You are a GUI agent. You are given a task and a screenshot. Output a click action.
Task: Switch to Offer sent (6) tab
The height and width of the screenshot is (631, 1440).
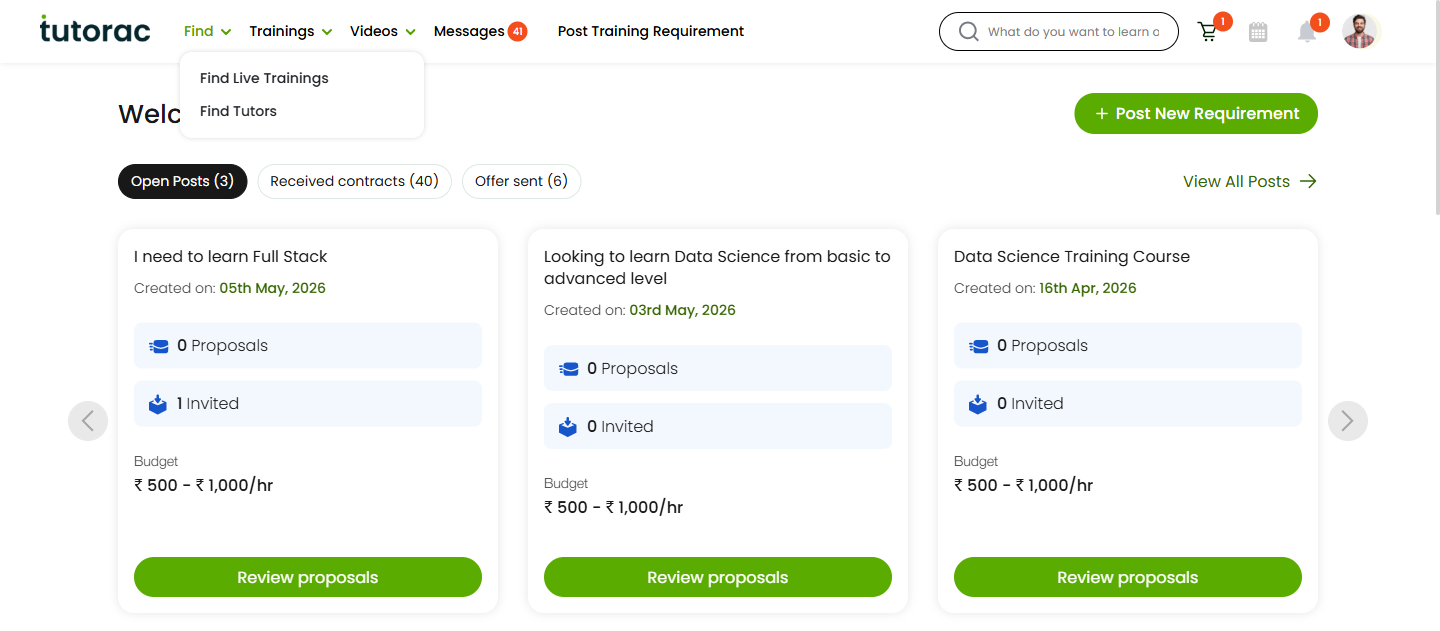(x=521, y=181)
